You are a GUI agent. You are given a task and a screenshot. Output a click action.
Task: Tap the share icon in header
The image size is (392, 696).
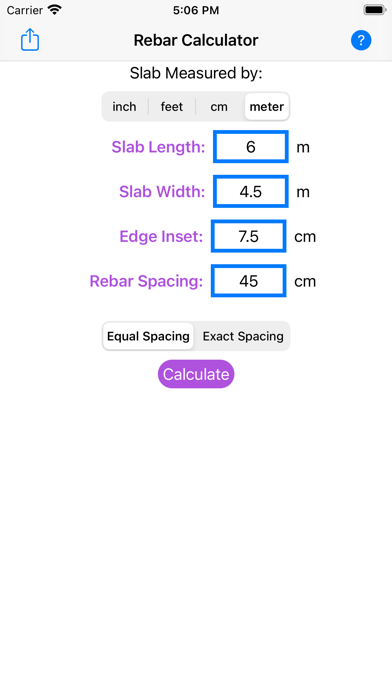pyautogui.click(x=30, y=40)
